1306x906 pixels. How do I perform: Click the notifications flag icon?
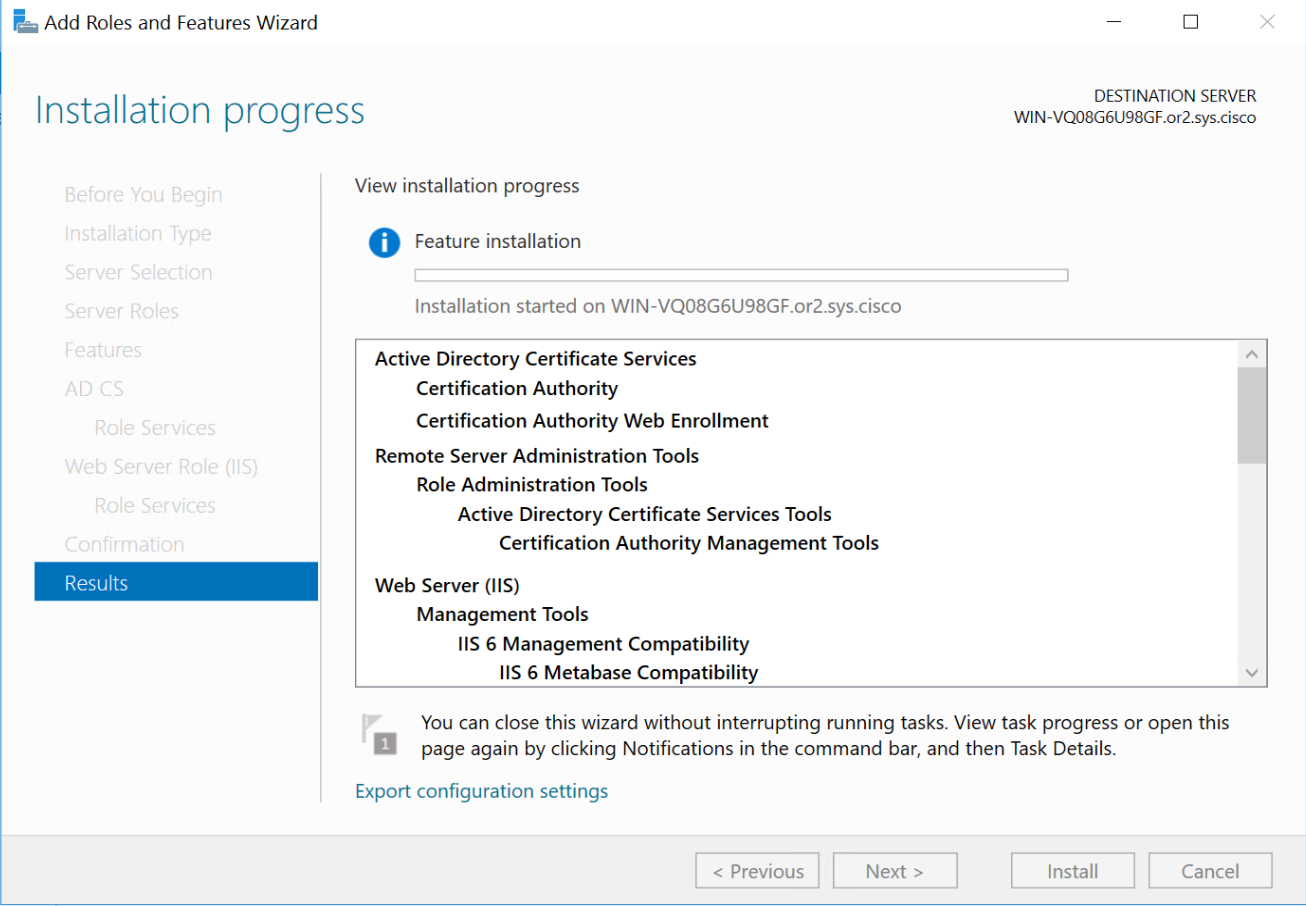[x=378, y=733]
